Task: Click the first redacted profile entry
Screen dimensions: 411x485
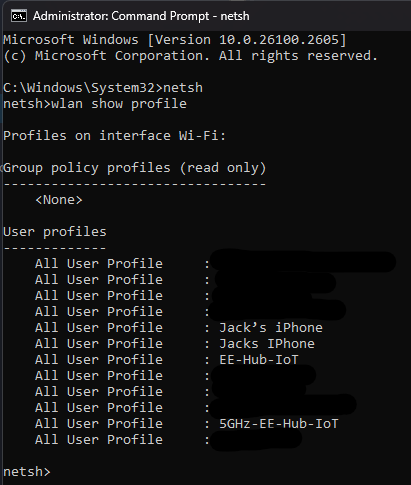Action: [x=303, y=261]
